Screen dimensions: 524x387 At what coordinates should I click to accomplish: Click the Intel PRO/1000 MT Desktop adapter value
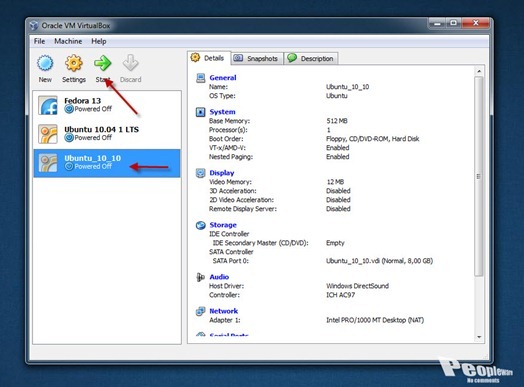pos(375,320)
